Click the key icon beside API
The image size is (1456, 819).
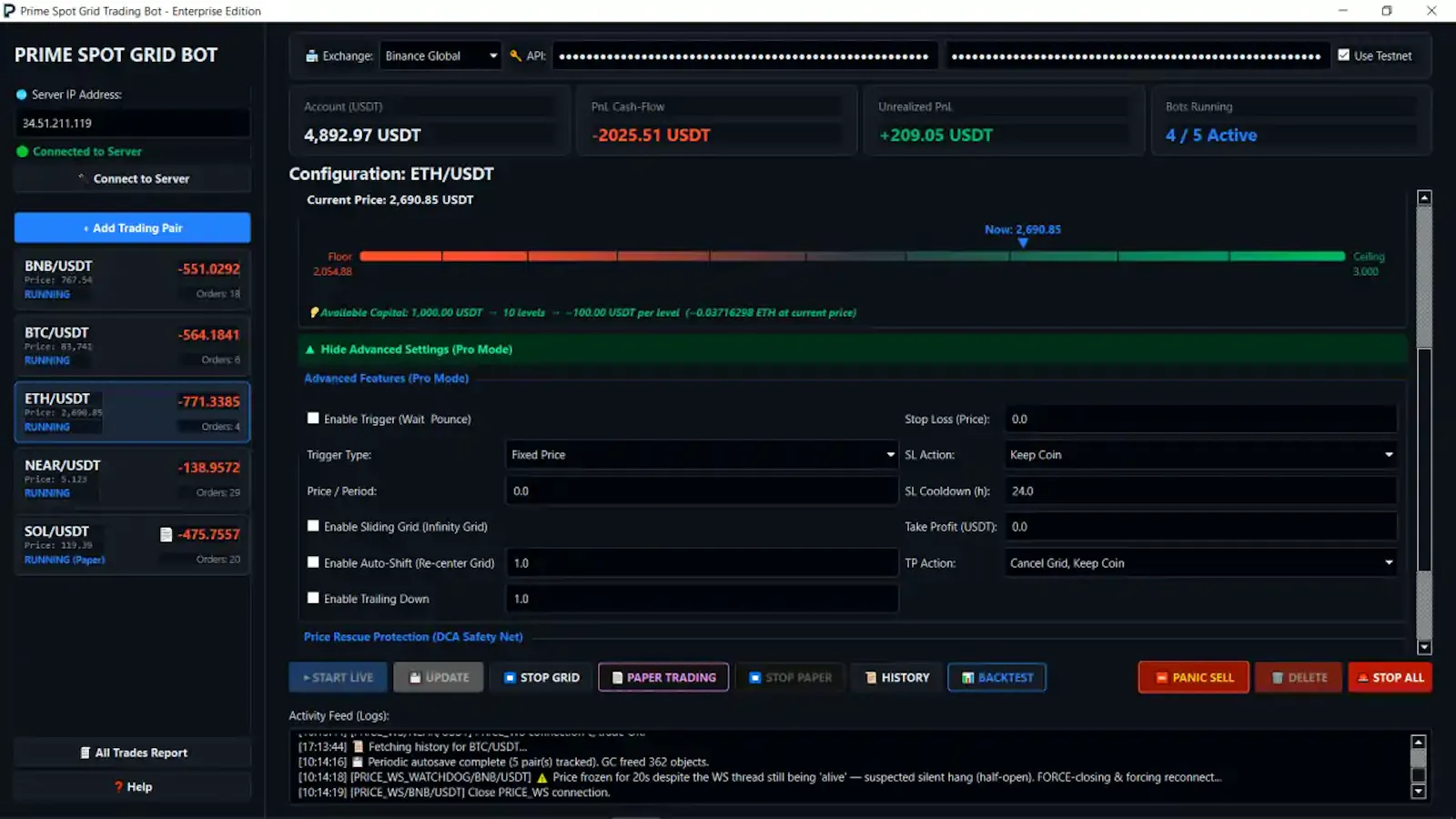coord(516,56)
